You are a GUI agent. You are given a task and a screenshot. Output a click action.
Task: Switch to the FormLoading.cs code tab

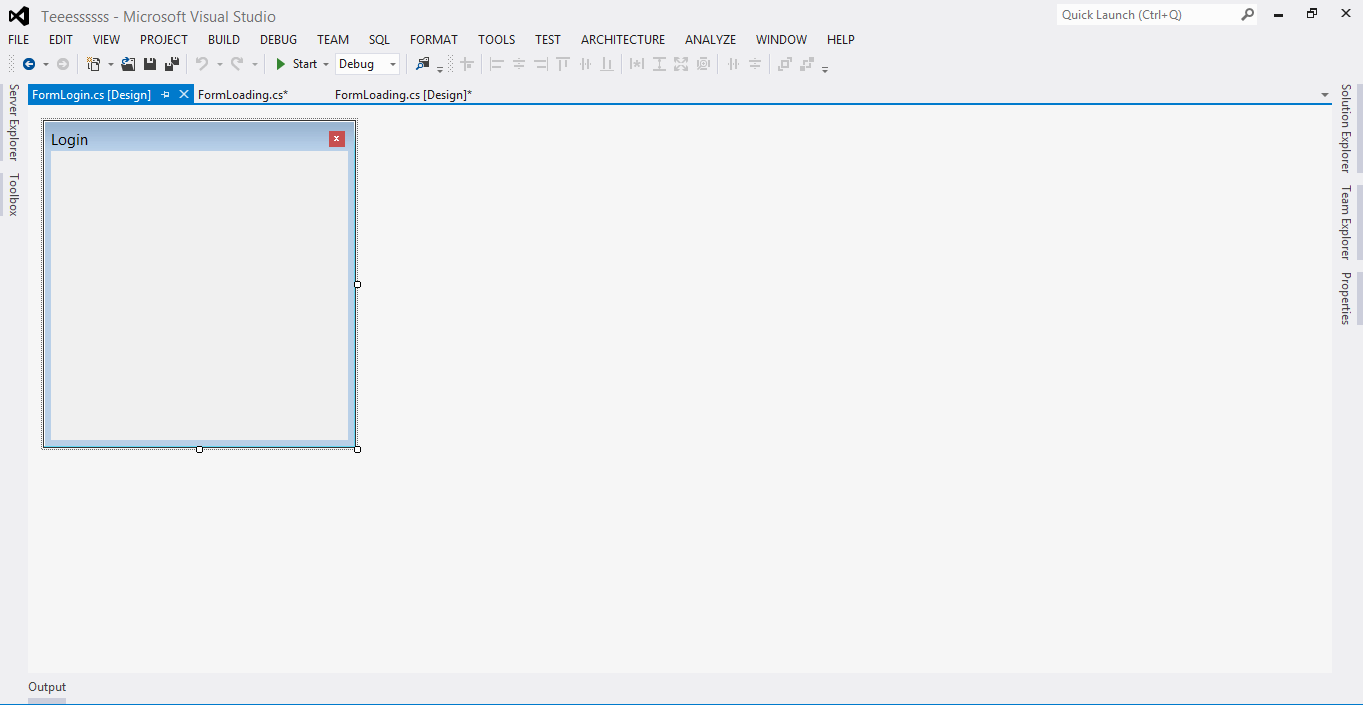click(x=243, y=93)
